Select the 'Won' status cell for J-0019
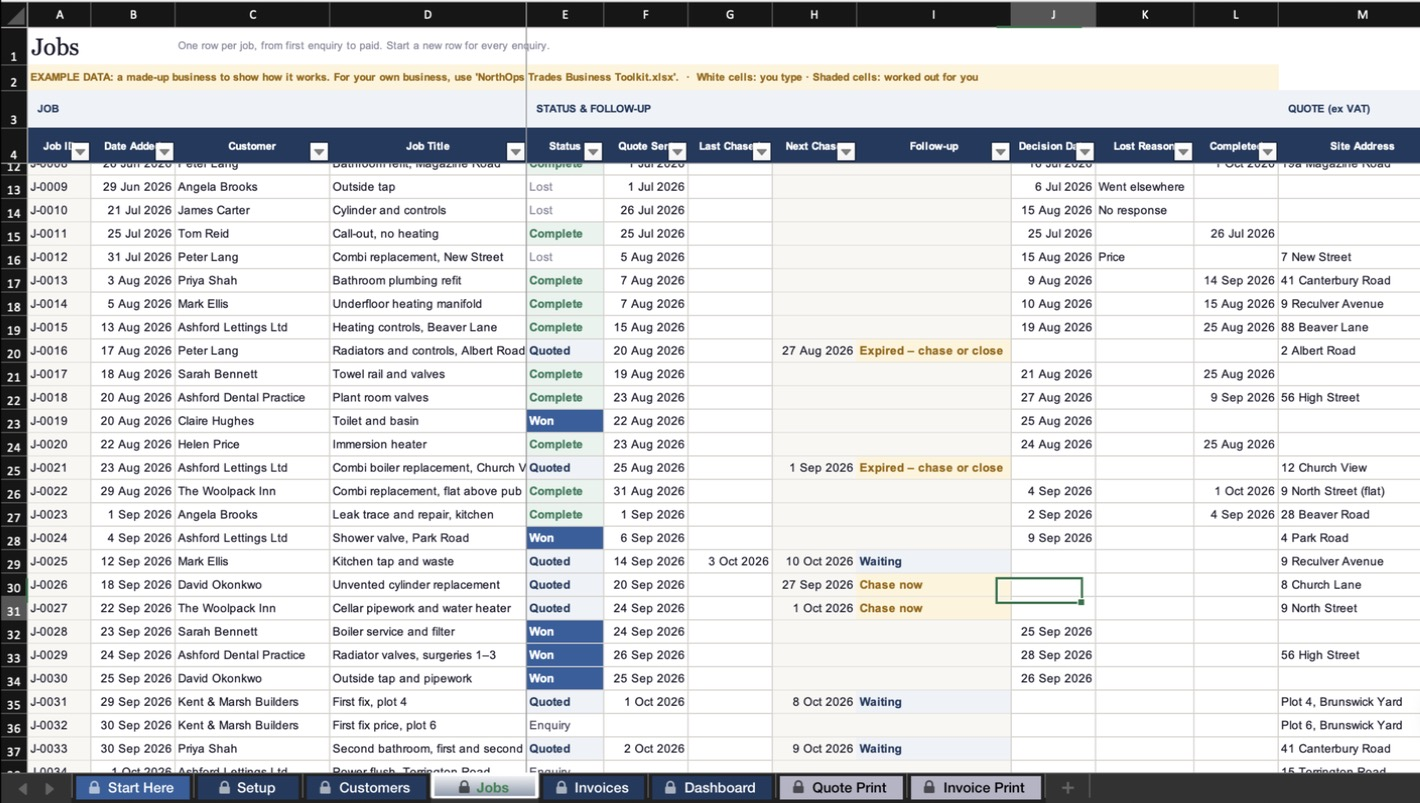The image size is (1420, 803). [565, 421]
